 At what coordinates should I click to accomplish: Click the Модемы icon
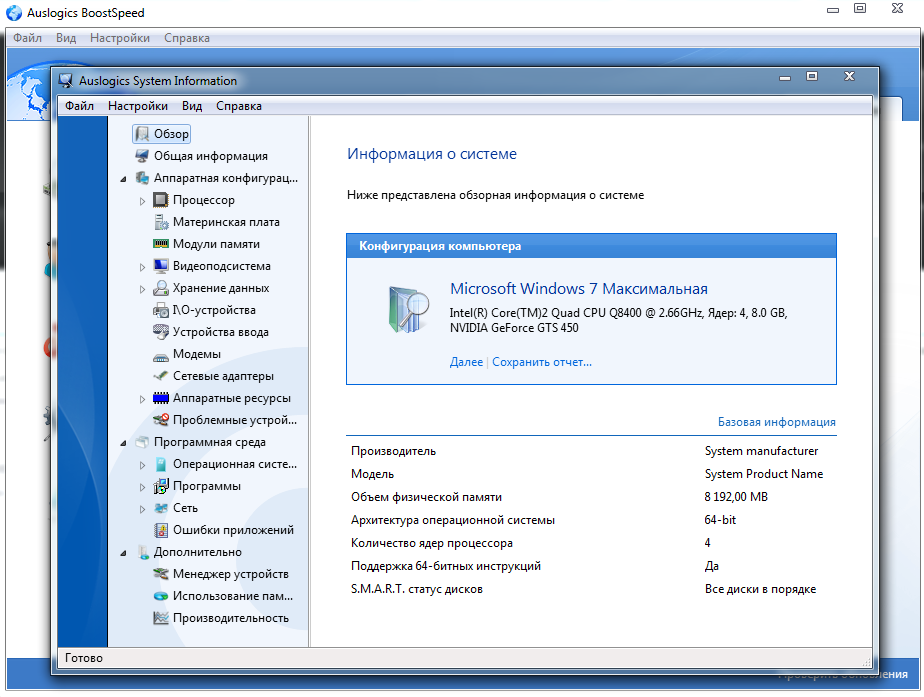click(x=161, y=356)
